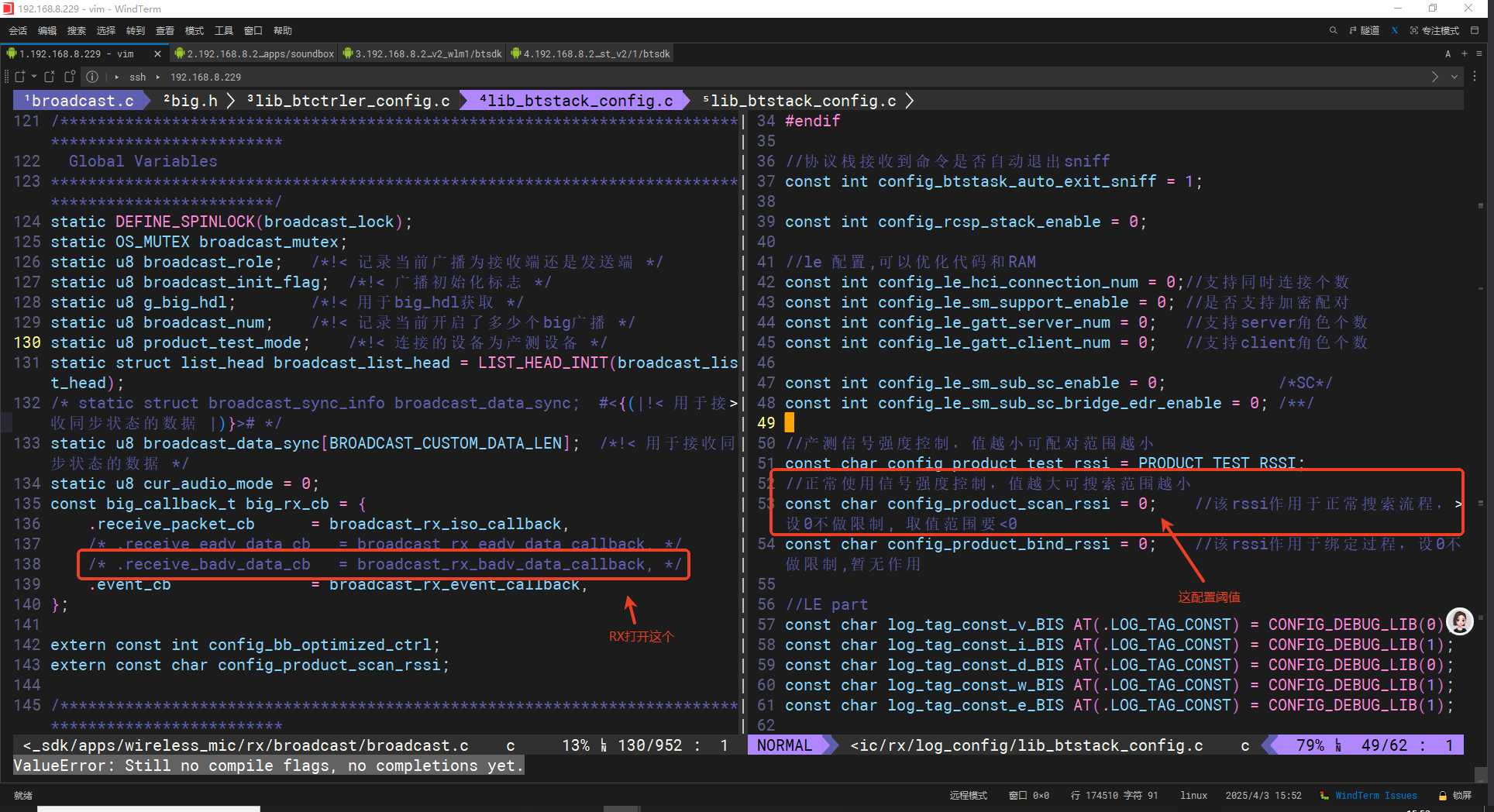Image resolution: width=1494 pixels, height=812 pixels.
Task: Open the 工具 (Tools) menu
Action: coord(224,31)
